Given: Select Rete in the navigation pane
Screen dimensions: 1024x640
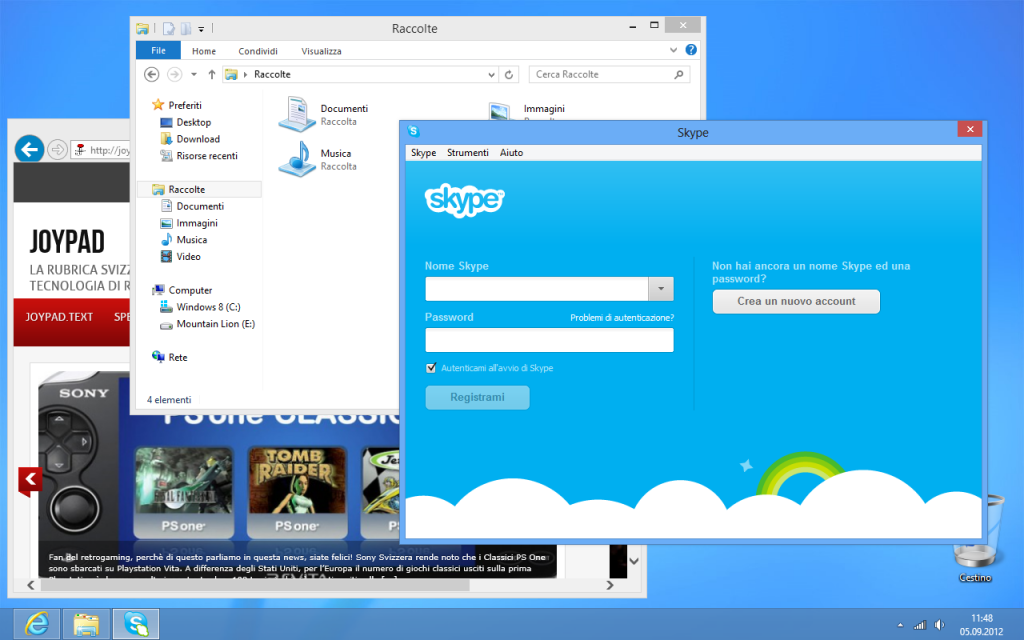Looking at the screenshot, I should coord(170,357).
